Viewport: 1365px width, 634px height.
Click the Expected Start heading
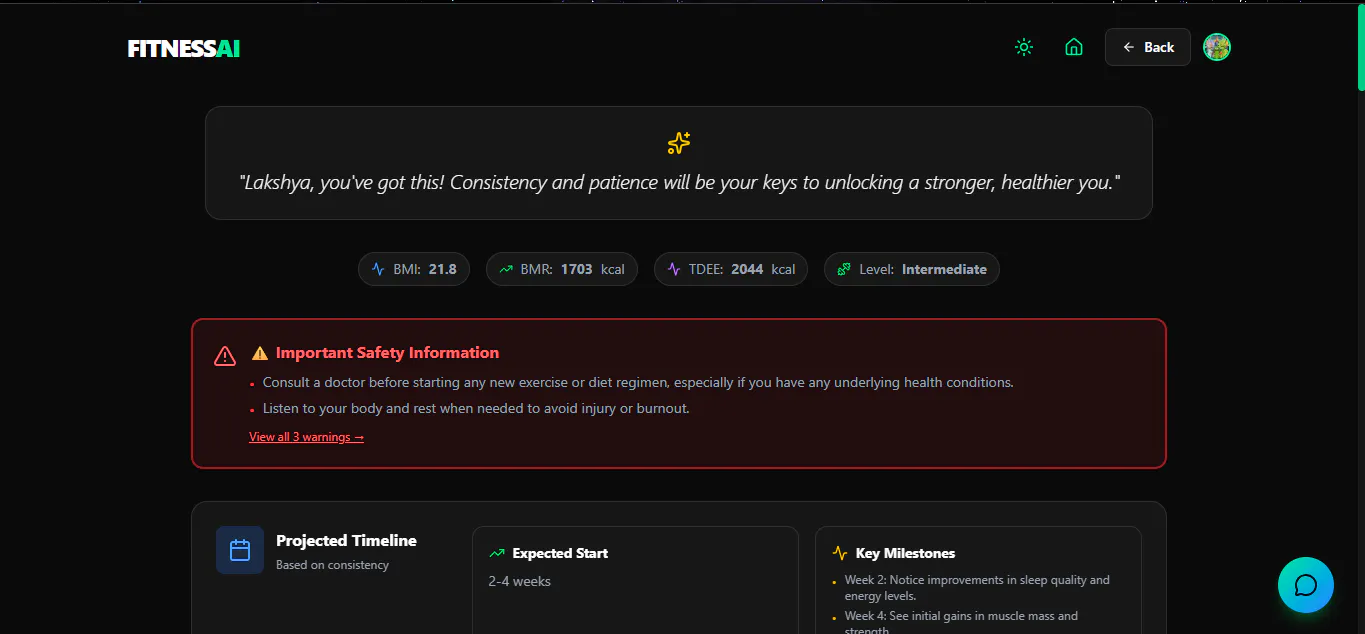pyautogui.click(x=560, y=553)
